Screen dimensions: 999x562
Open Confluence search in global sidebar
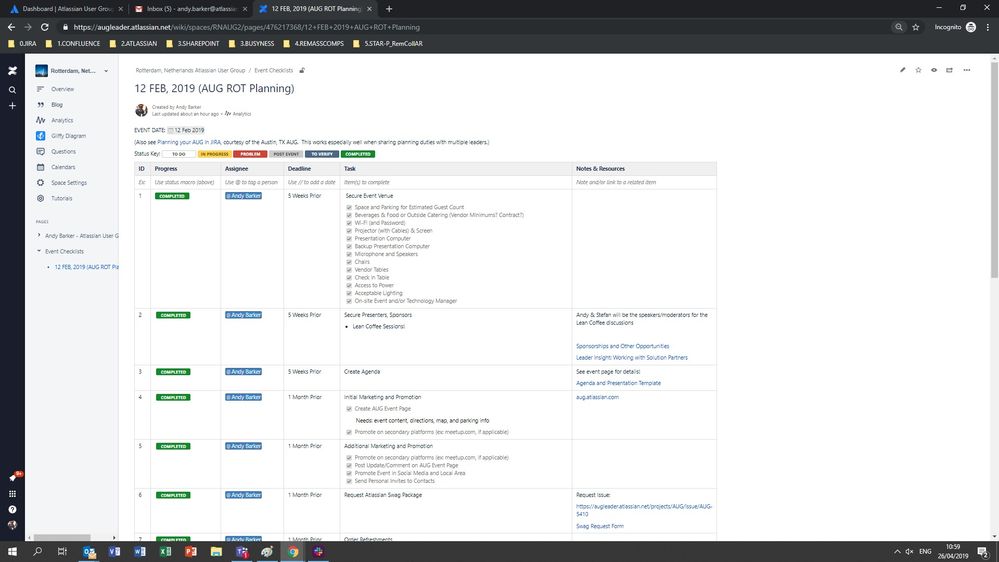12,90
